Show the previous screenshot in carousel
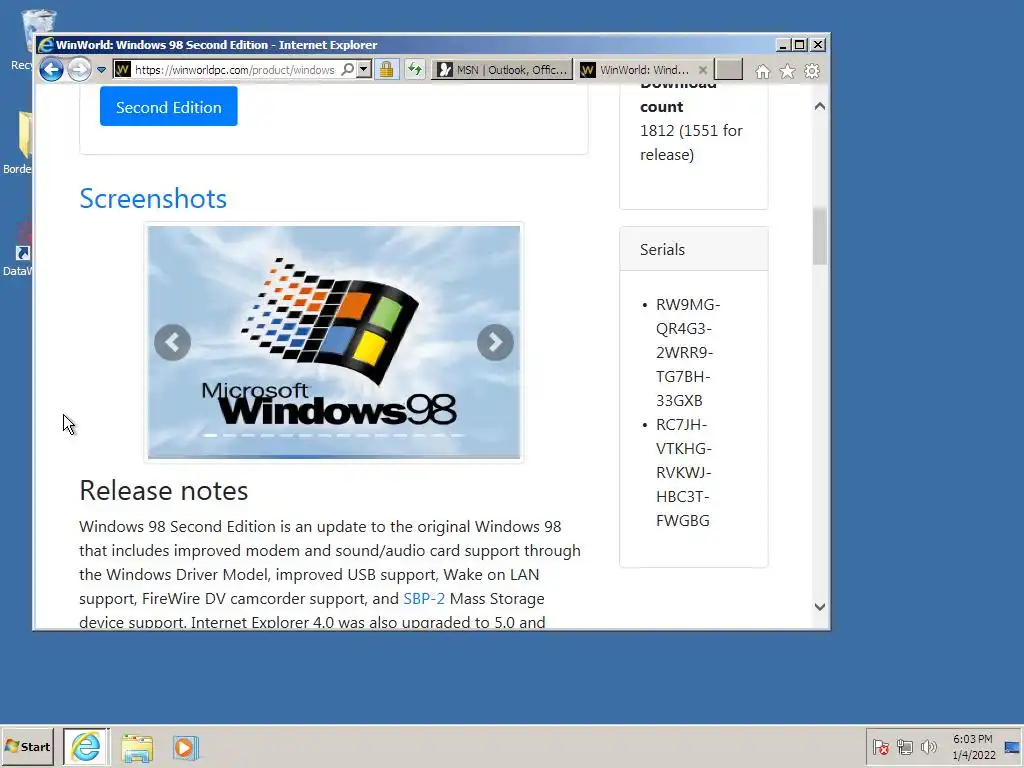Image resolution: width=1024 pixels, height=768 pixels. pyautogui.click(x=172, y=342)
